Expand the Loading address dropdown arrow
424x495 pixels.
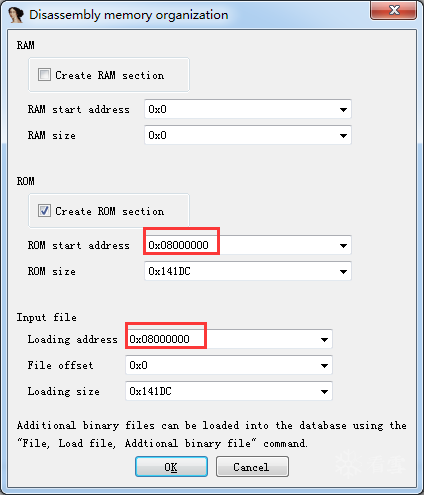pyautogui.click(x=324, y=339)
